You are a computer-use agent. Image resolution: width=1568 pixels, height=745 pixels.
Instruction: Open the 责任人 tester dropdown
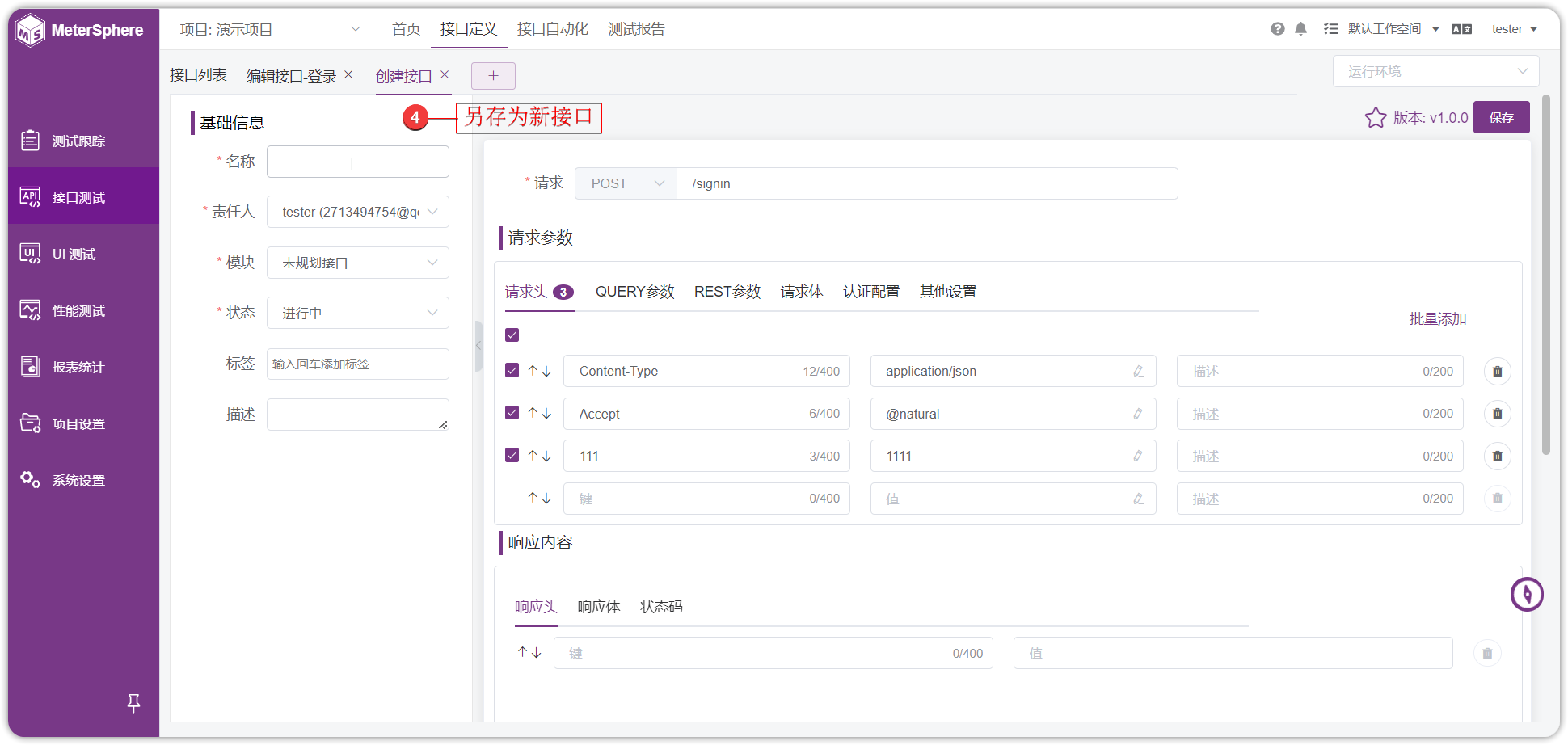[357, 212]
